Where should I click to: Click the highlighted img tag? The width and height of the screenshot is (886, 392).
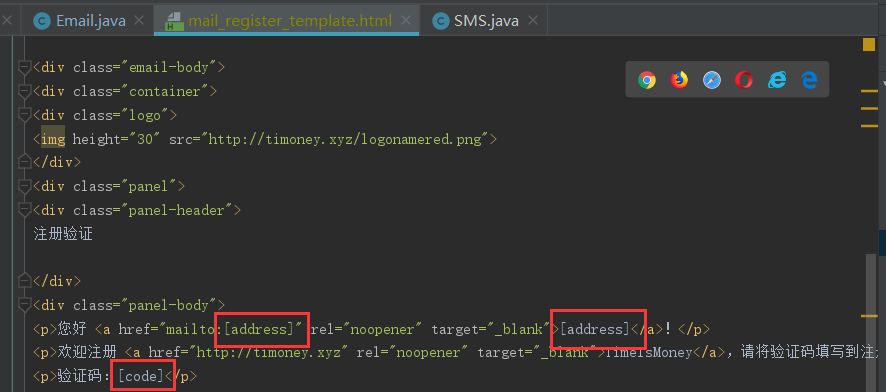coord(53,139)
